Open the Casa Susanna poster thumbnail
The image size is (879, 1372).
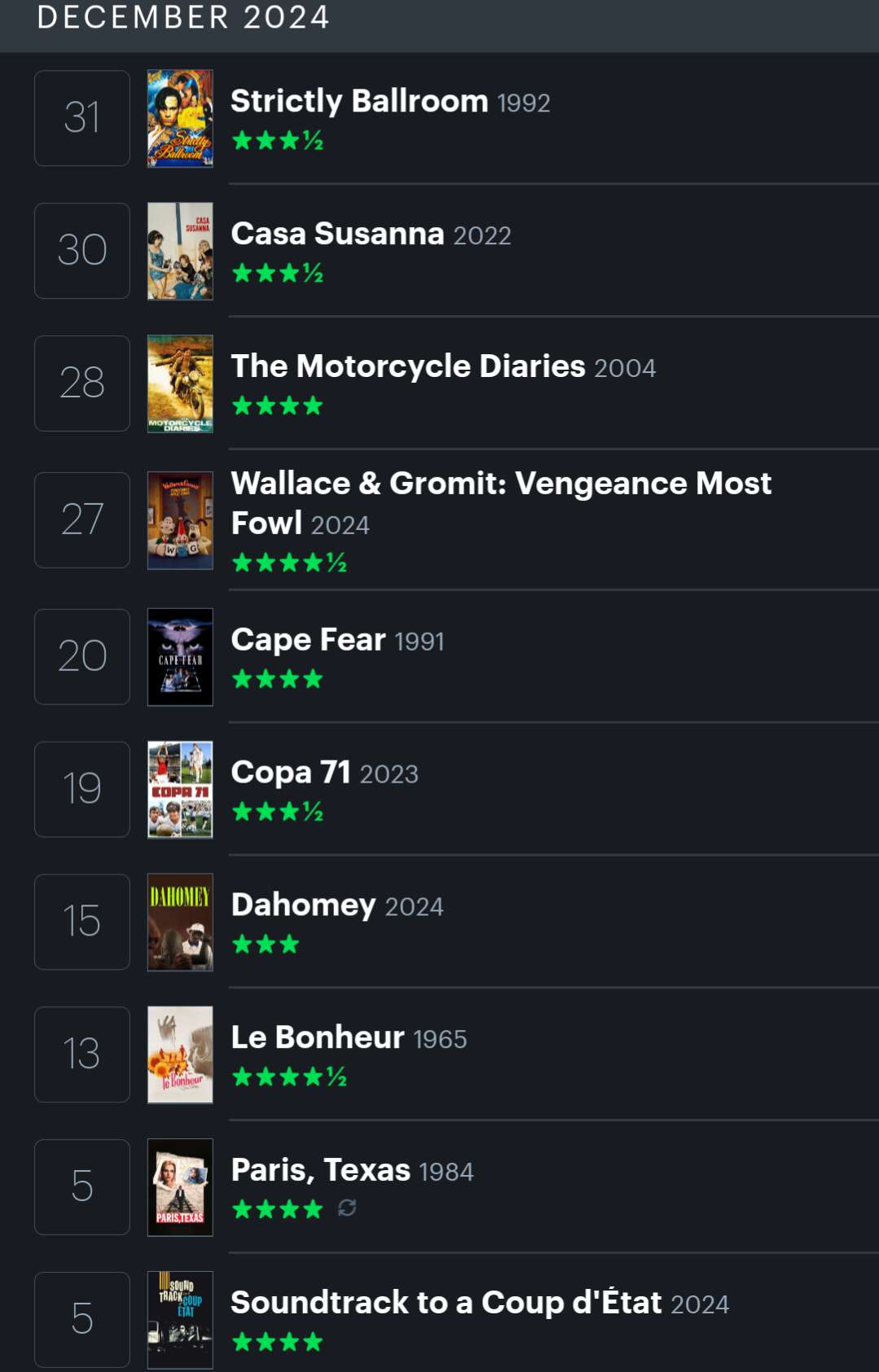[x=180, y=251]
